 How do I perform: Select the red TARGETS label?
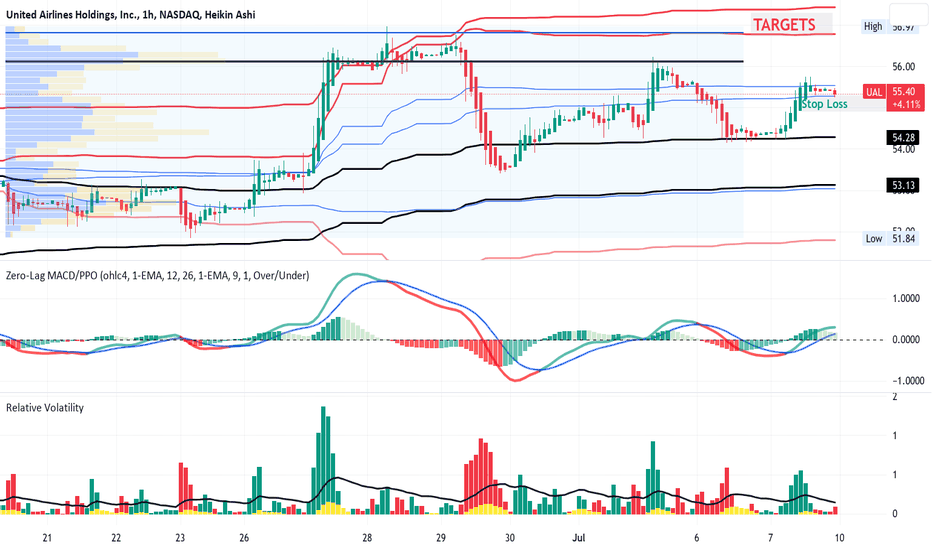click(785, 24)
